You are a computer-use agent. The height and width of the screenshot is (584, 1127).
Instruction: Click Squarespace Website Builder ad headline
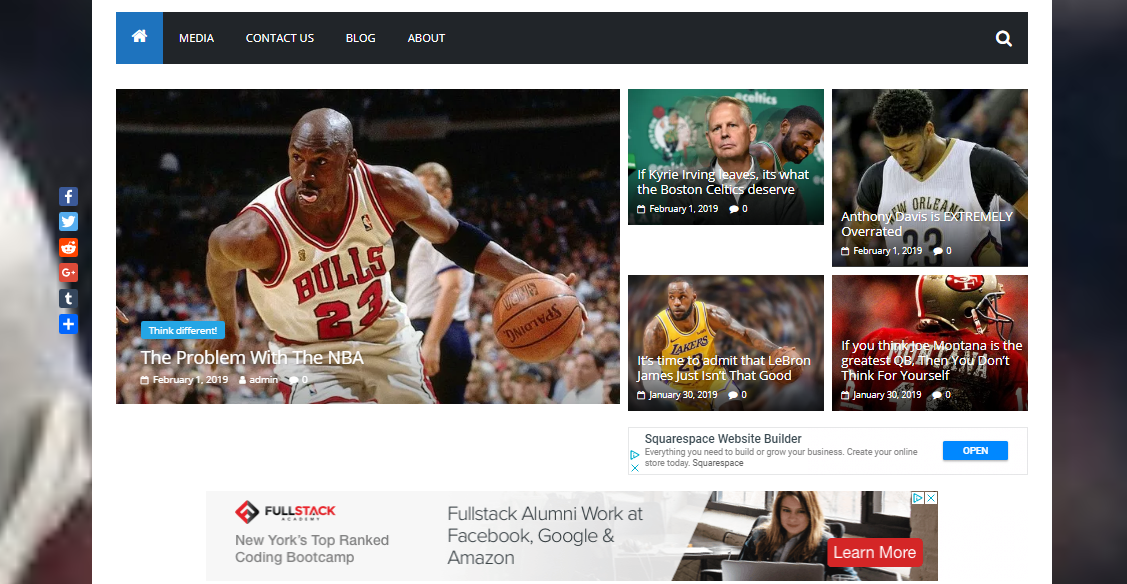[x=722, y=439]
